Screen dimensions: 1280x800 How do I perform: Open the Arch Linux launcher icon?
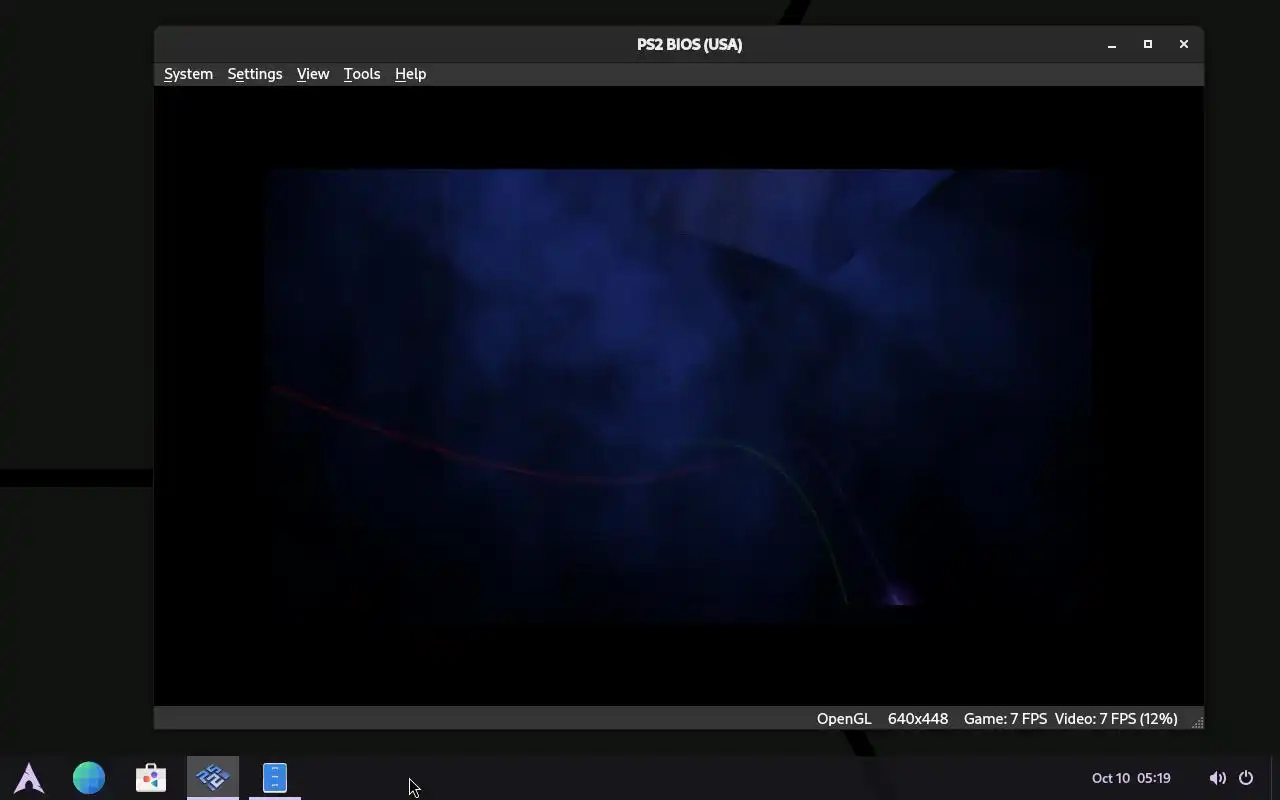click(29, 777)
